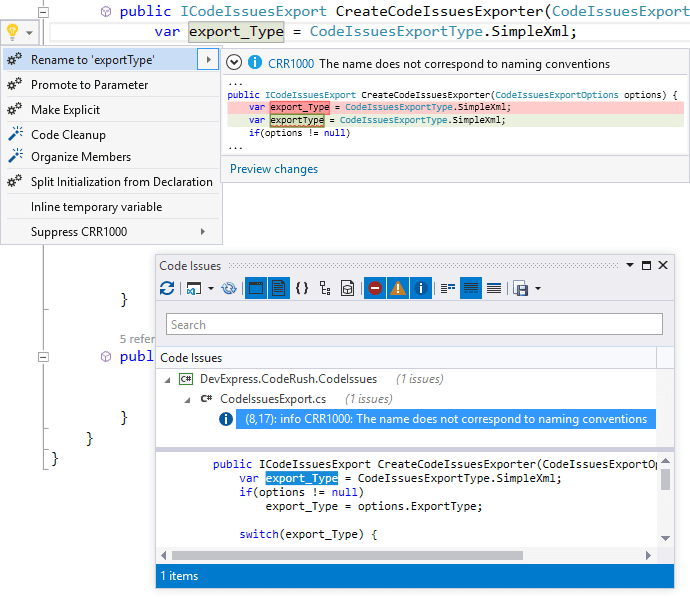Expand the Suppress CRR1000 submenu arrow

[204, 232]
